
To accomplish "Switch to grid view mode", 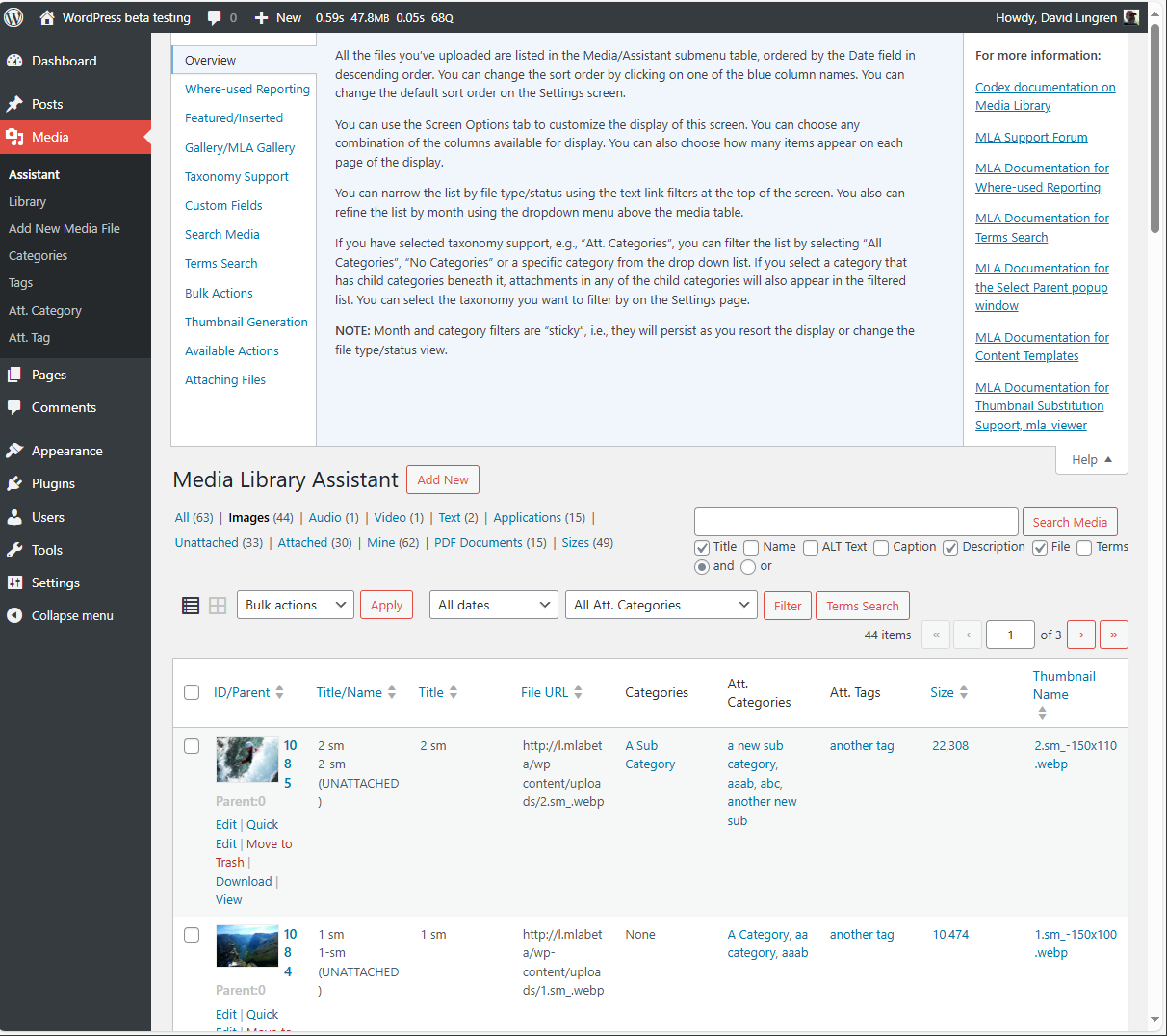I will point(217,605).
